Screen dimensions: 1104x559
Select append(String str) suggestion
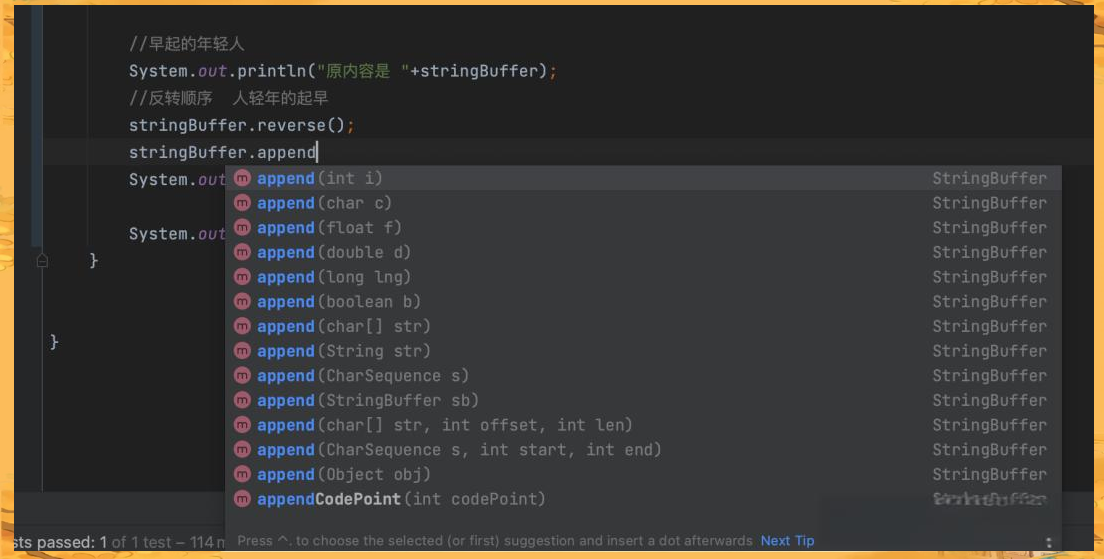click(643, 351)
